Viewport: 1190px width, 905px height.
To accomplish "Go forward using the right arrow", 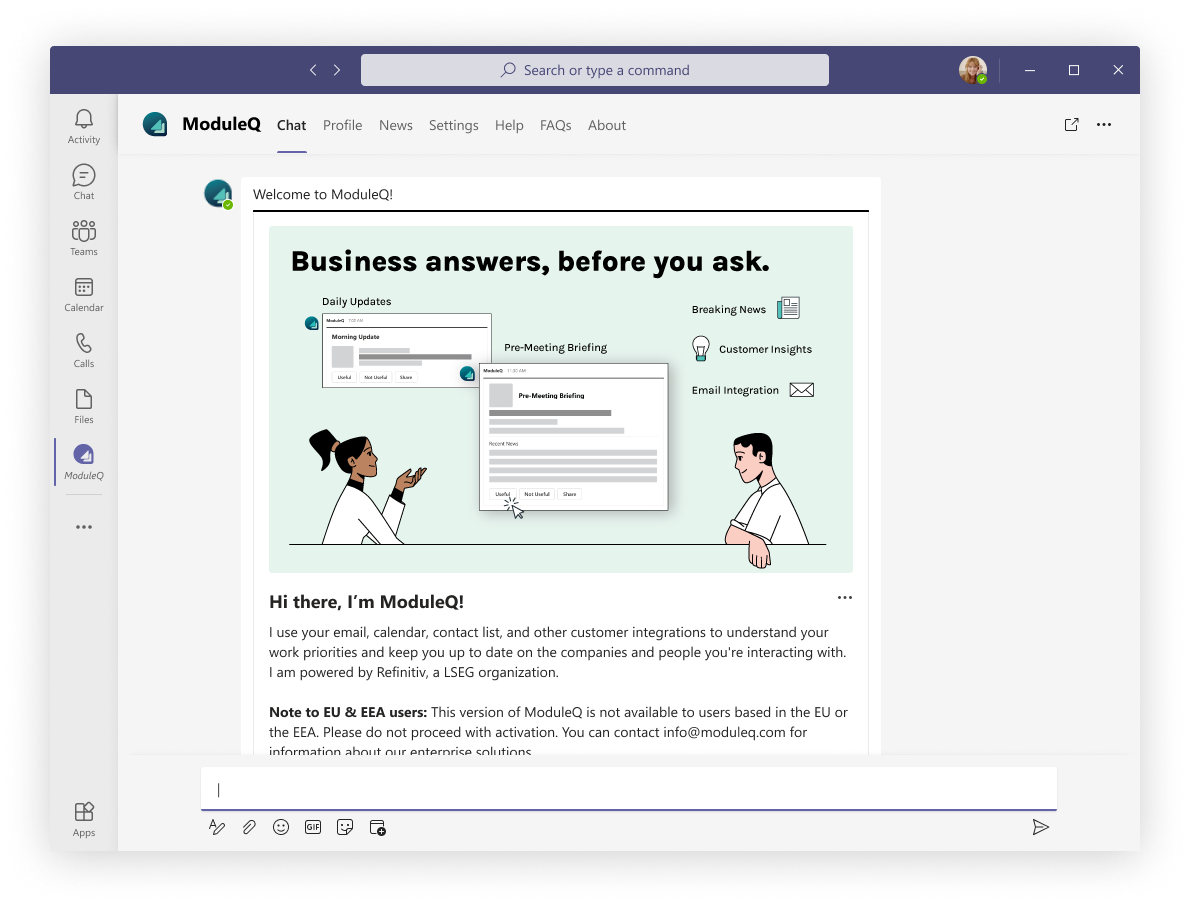I will (x=337, y=70).
